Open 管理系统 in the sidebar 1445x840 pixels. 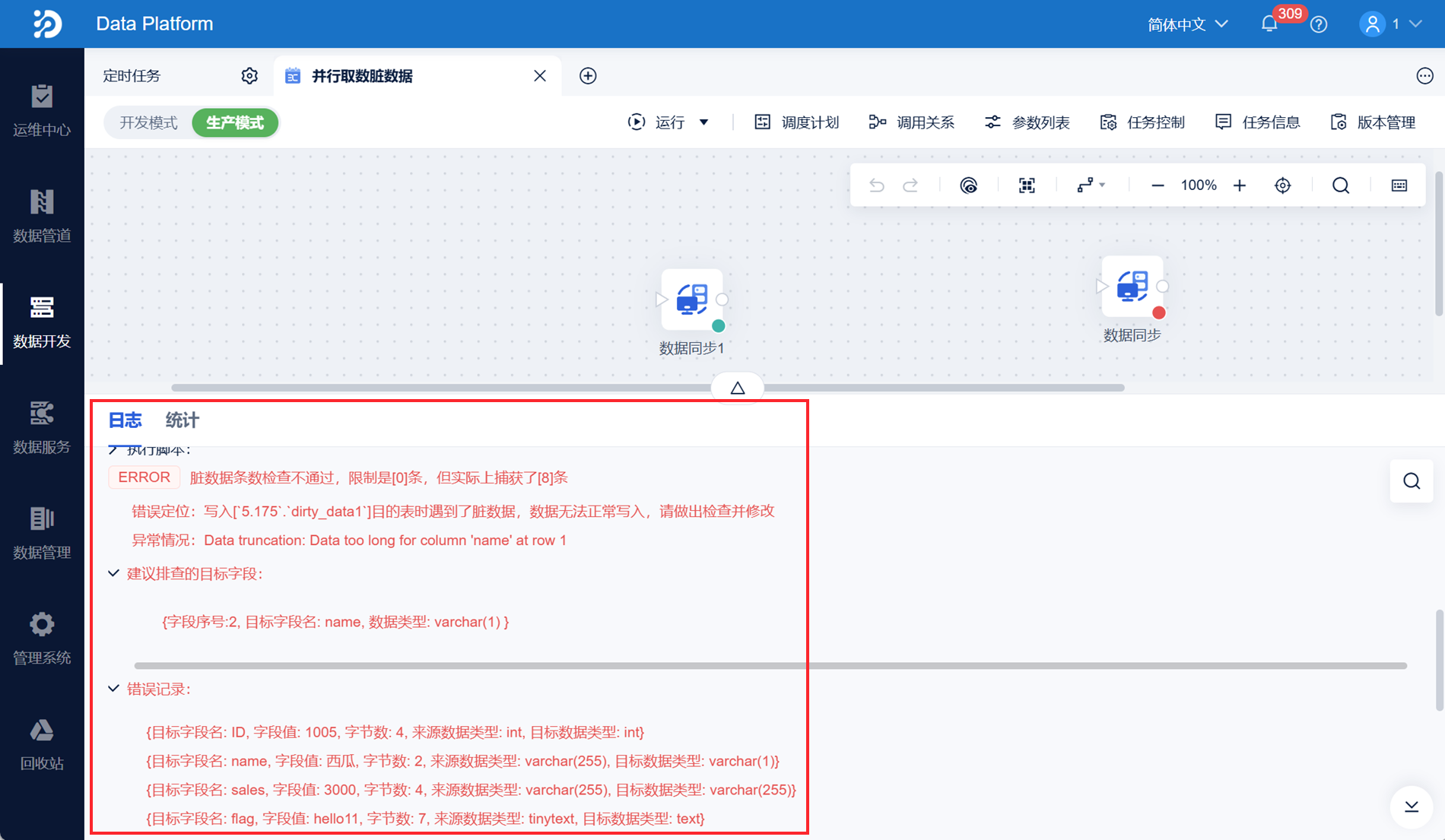(x=42, y=639)
